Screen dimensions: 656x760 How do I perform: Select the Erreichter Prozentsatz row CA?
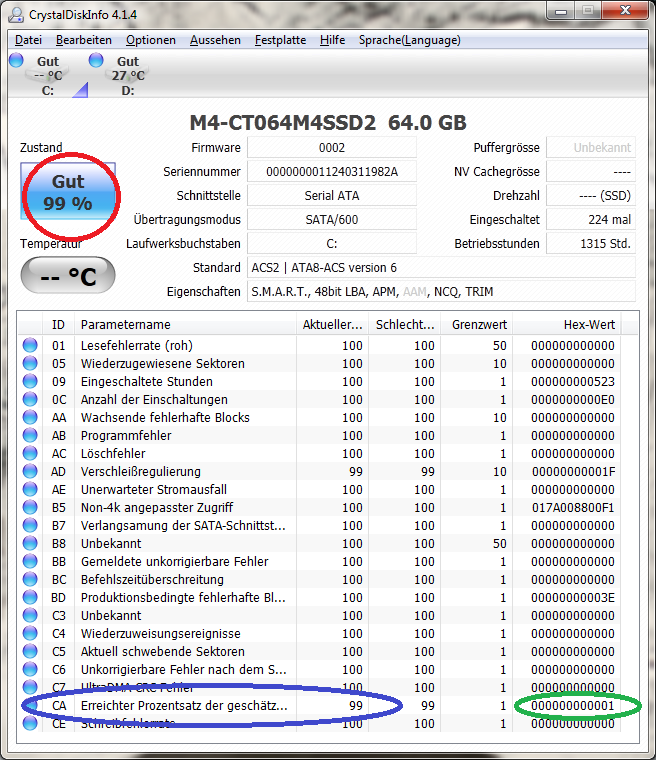point(320,705)
